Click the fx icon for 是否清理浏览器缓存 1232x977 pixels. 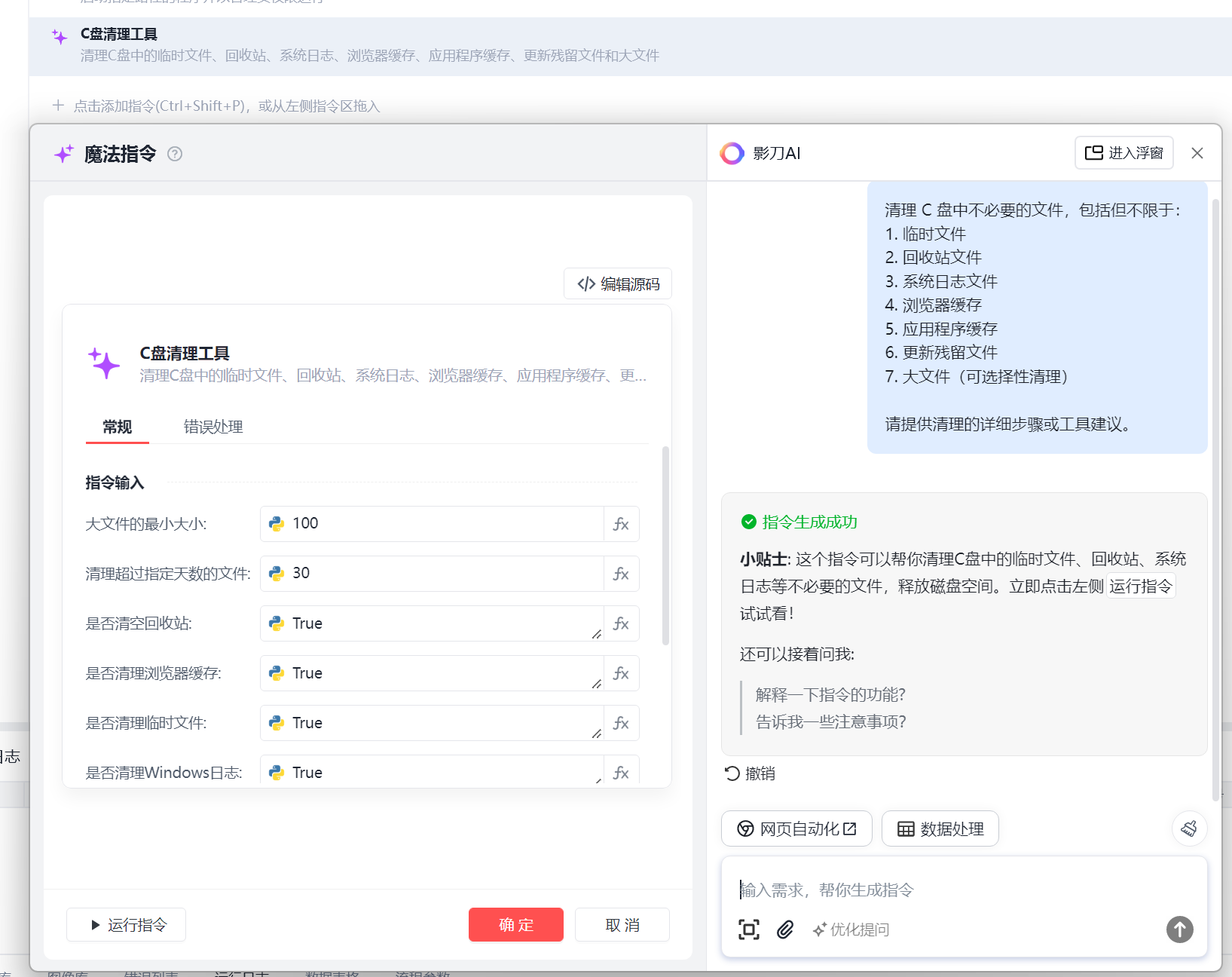click(621, 673)
